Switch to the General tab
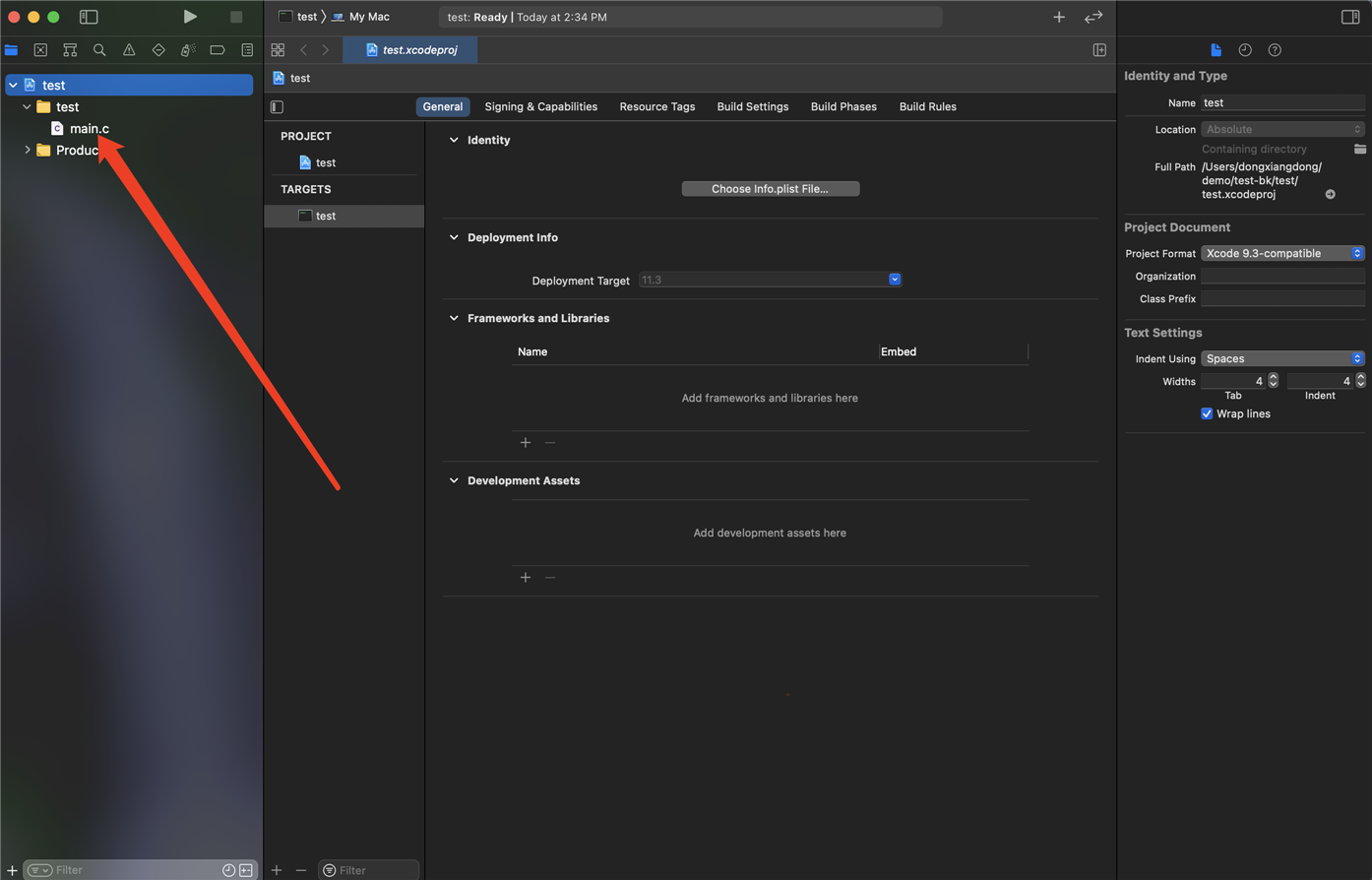 443,107
